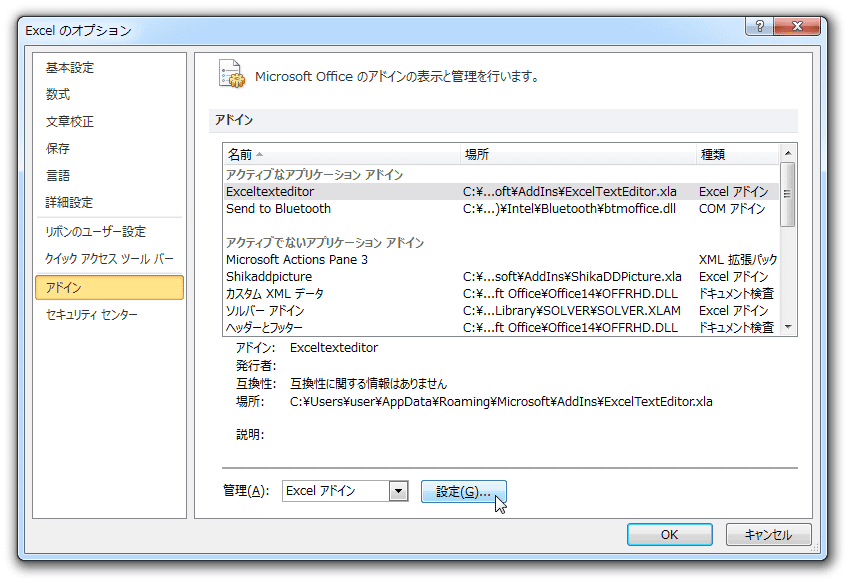Switch to the 言語 category

pos(58,176)
